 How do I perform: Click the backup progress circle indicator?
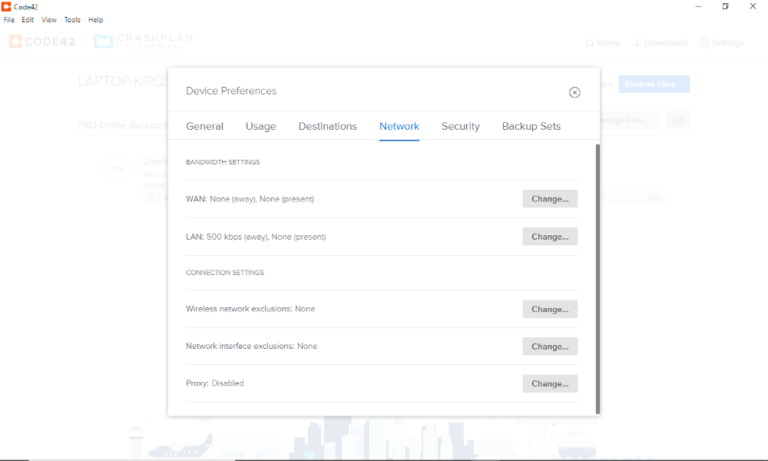(x=116, y=169)
